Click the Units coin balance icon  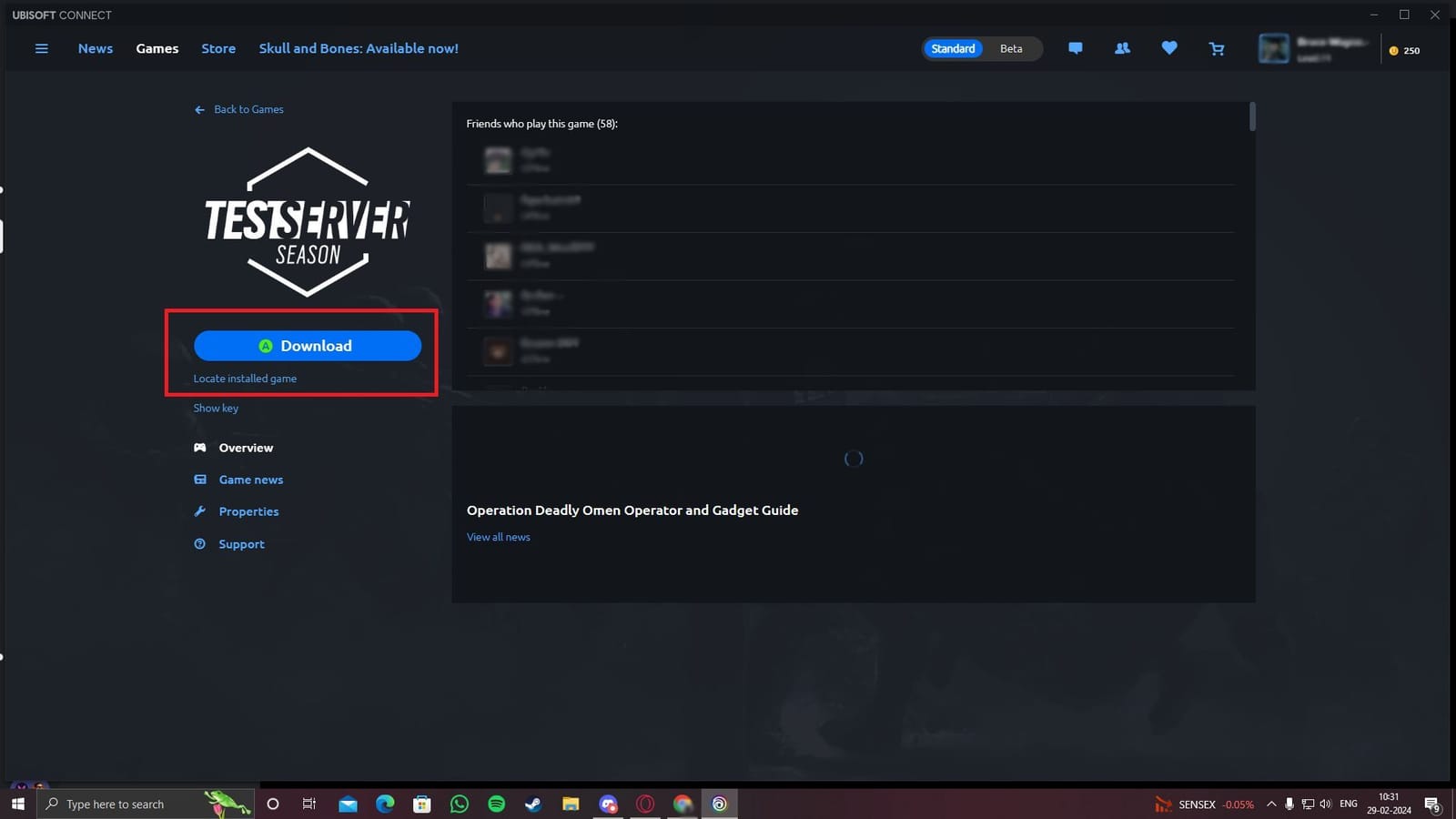pyautogui.click(x=1393, y=51)
